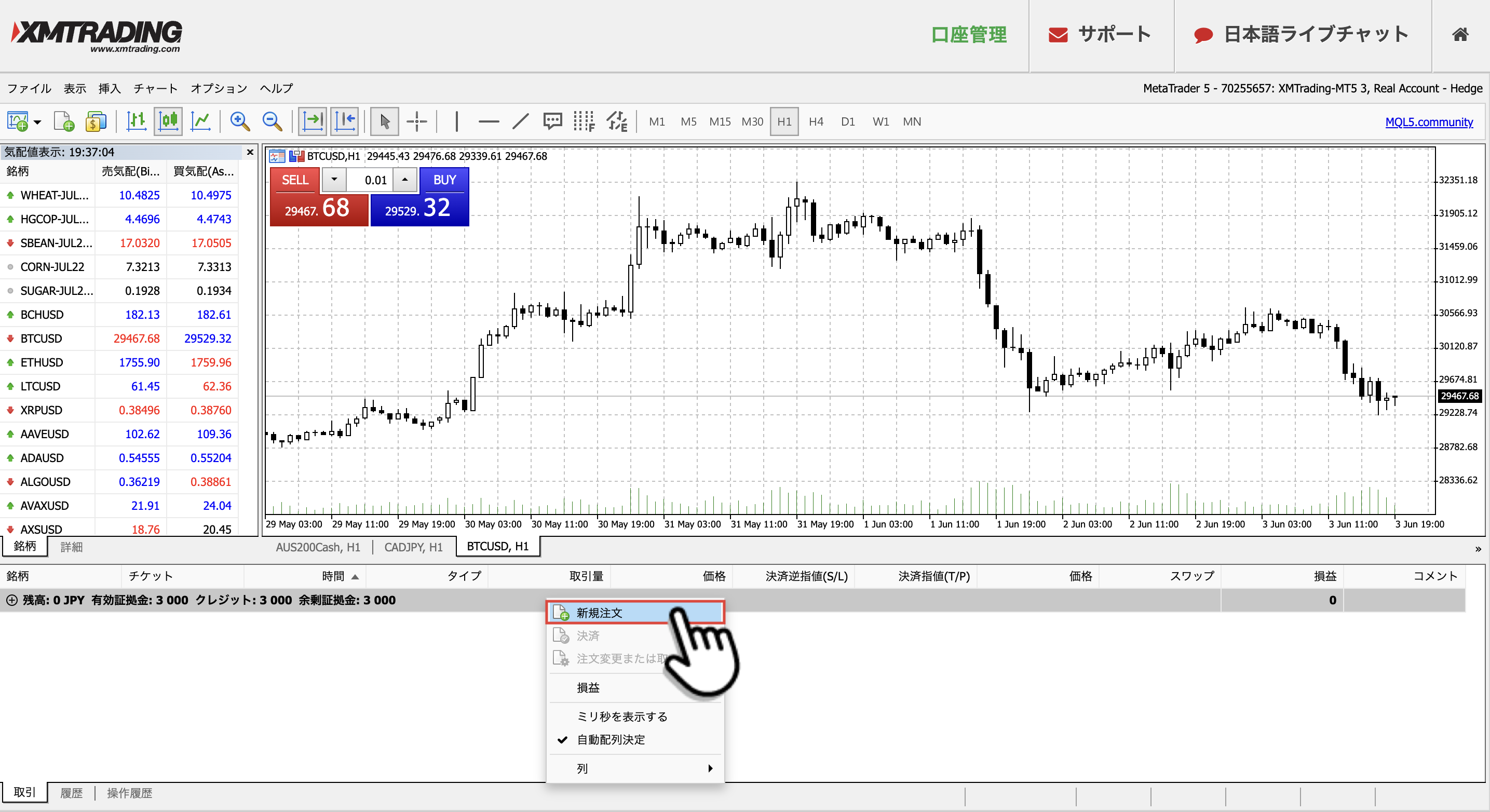Decrease lot volume with down arrow
This screenshot has height=812, width=1490.
[x=334, y=180]
